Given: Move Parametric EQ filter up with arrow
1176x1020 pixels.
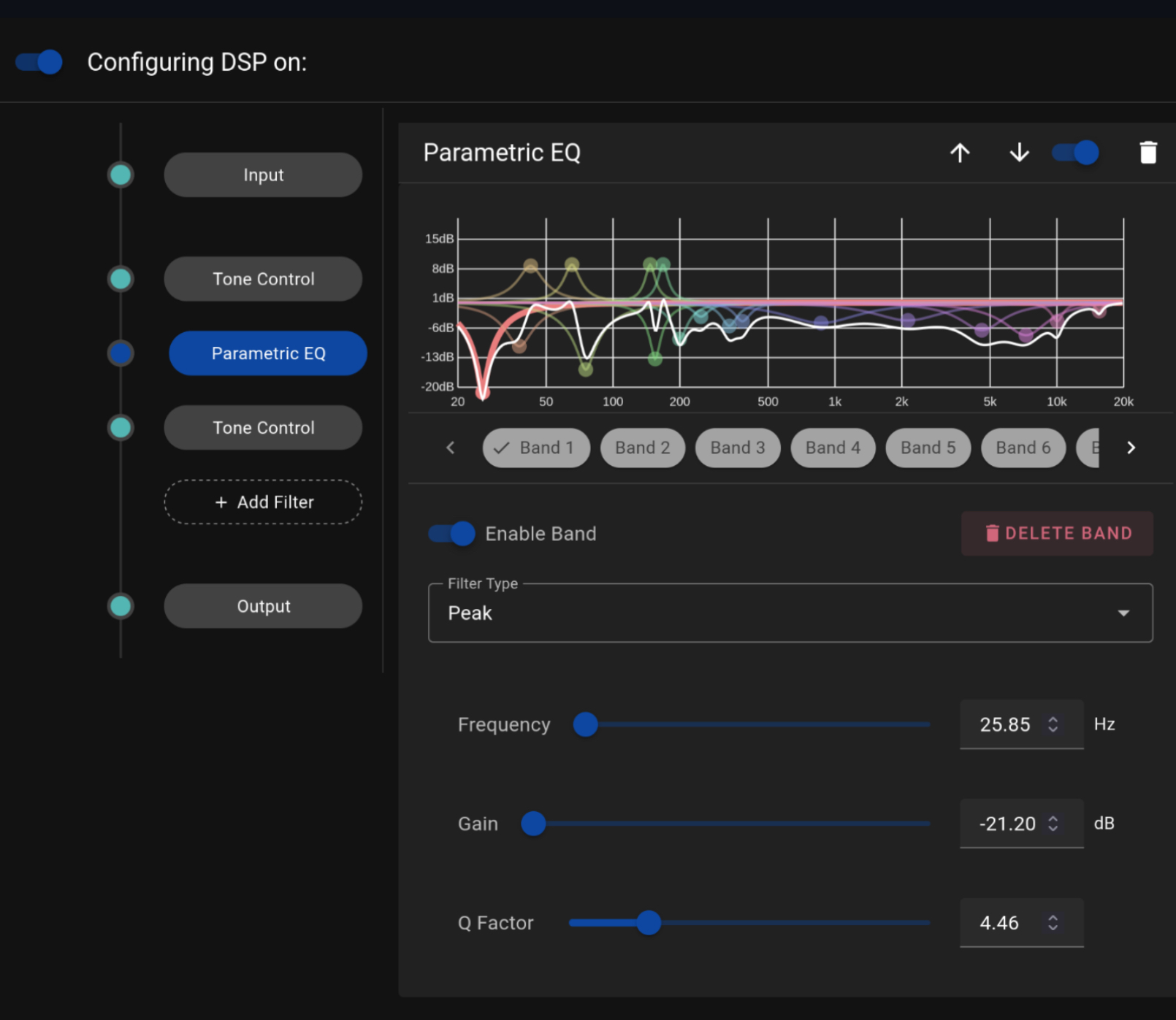Looking at the screenshot, I should click(960, 153).
